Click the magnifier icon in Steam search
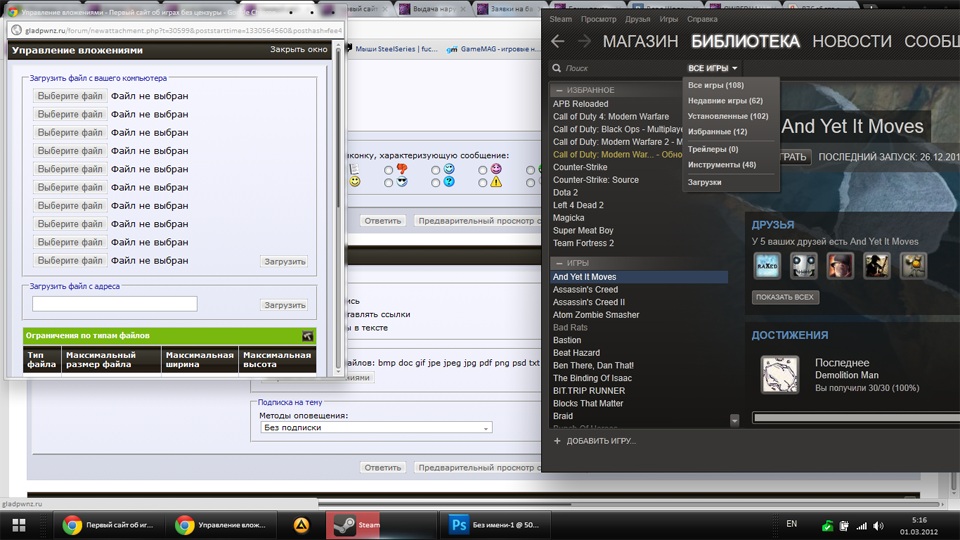The width and height of the screenshot is (960, 540). tap(557, 68)
